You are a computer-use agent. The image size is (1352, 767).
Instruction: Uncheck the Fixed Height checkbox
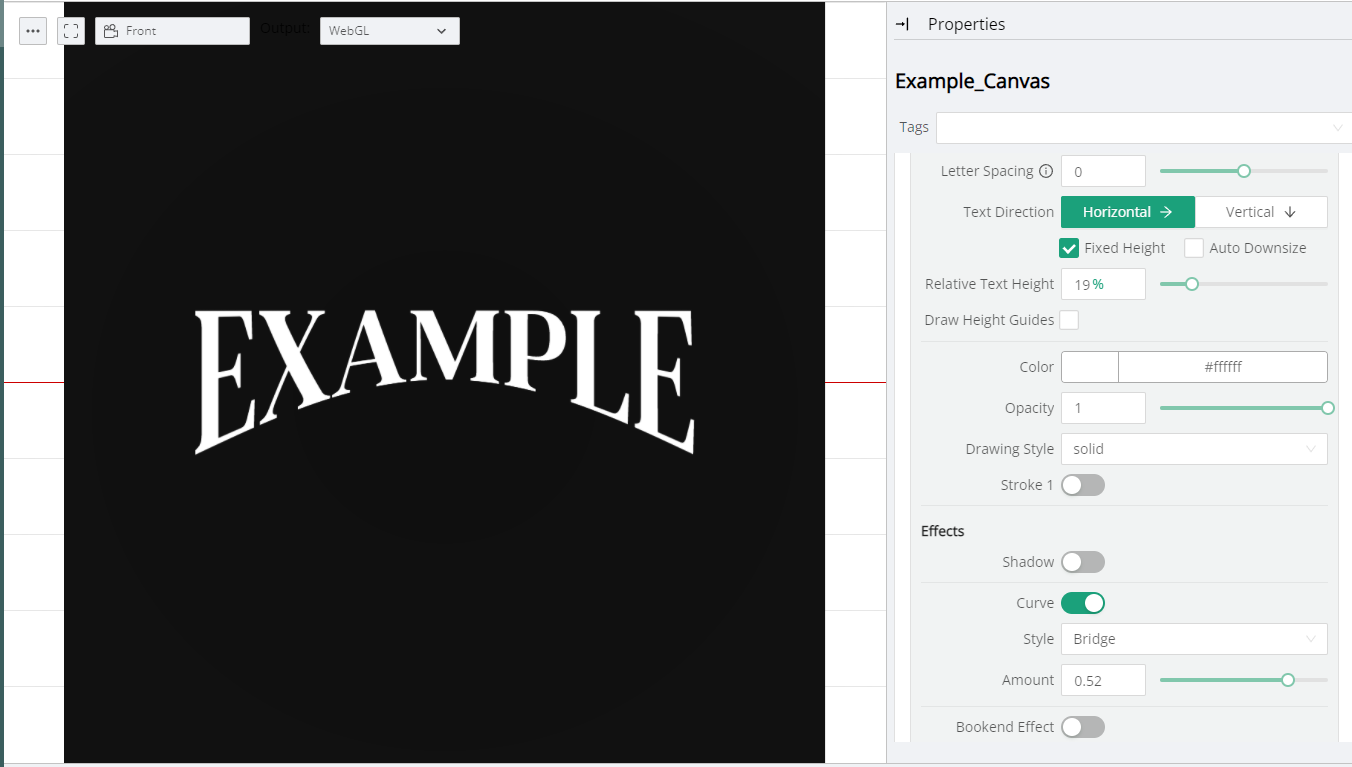[x=1069, y=248]
